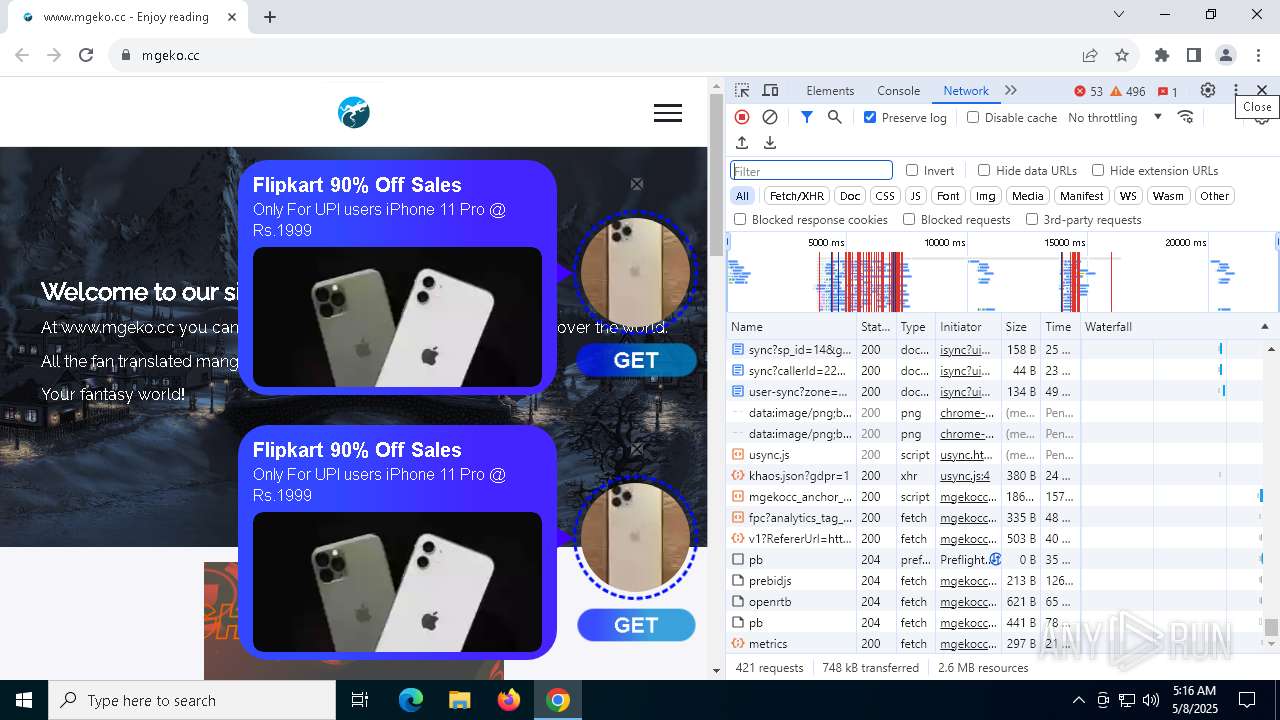Click the Windows taskbar search box
The width and height of the screenshot is (1280, 720).
coord(192,700)
